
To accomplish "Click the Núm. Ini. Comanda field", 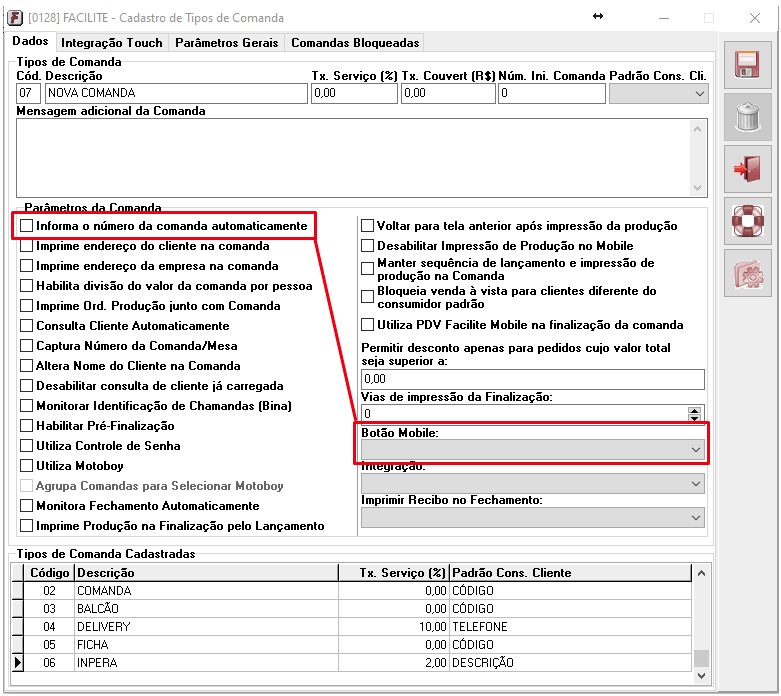I will coord(551,93).
